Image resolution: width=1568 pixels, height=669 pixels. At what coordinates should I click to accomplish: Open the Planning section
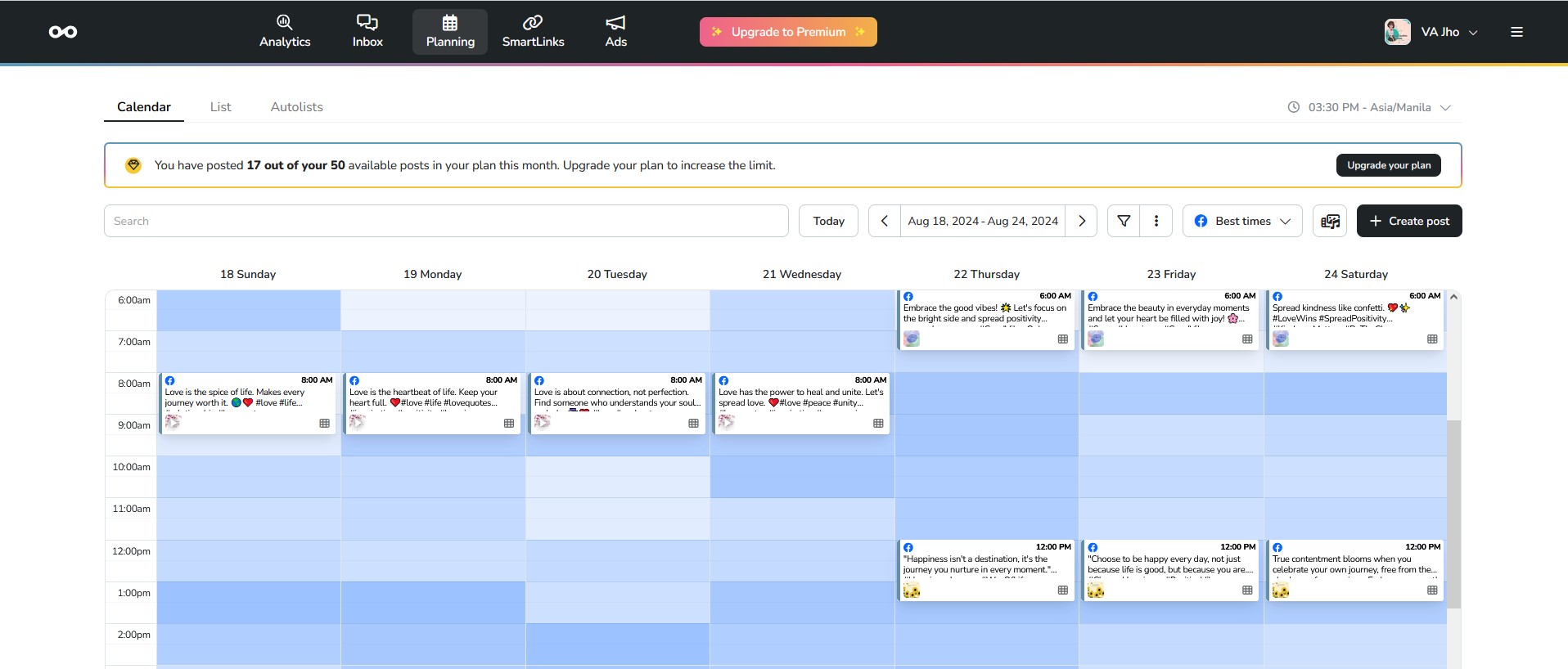[x=450, y=32]
